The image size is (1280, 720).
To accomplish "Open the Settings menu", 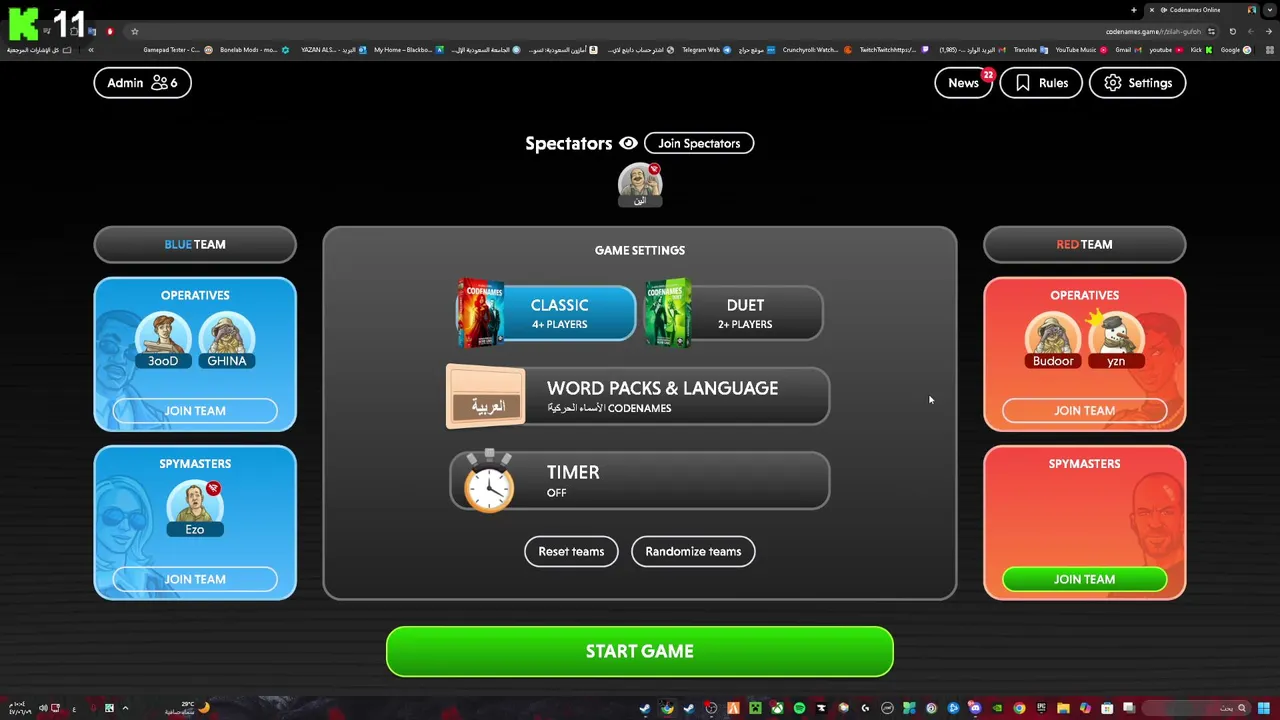I will 1138,83.
